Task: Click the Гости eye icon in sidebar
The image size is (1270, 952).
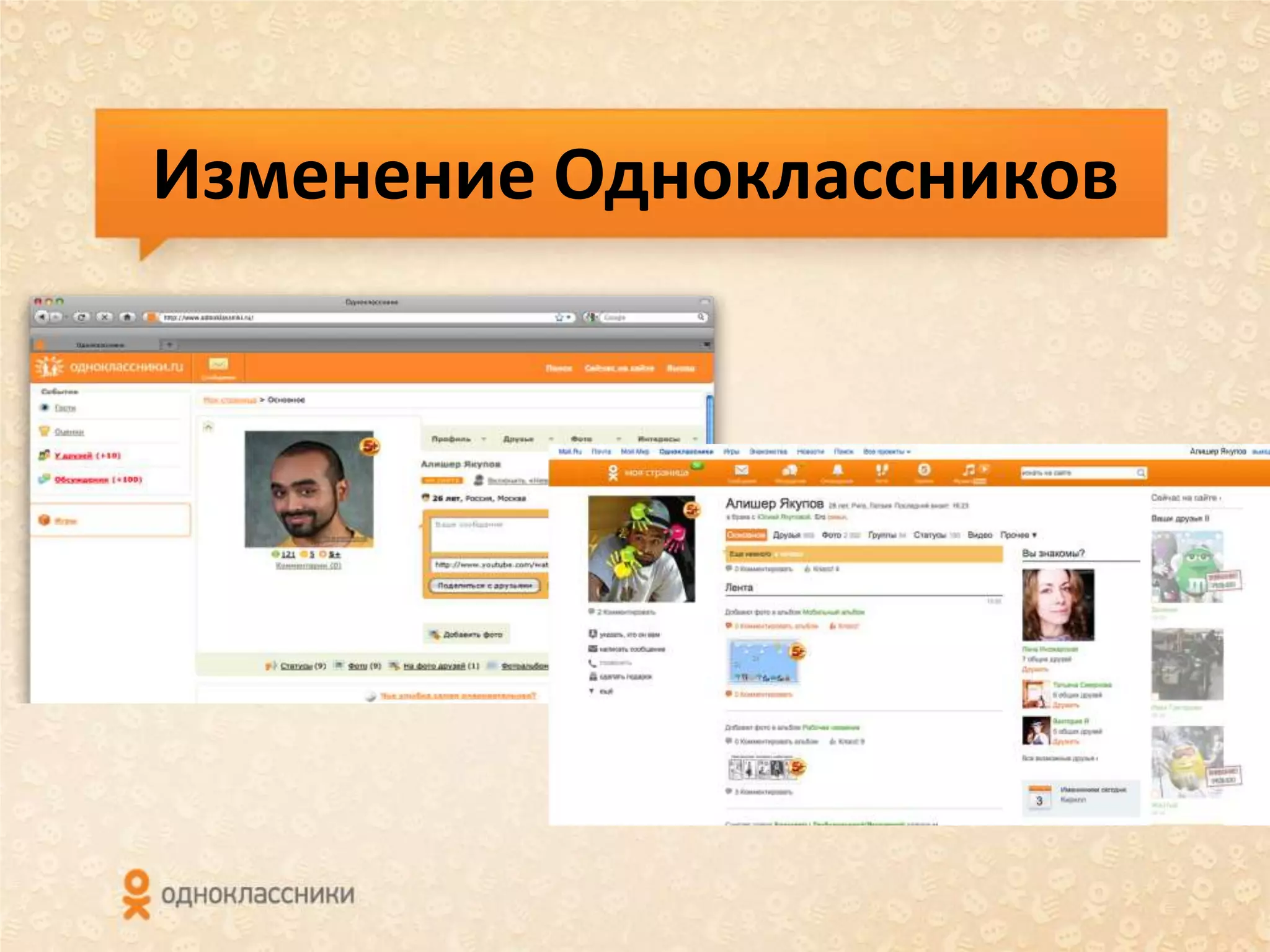Action: [x=44, y=407]
